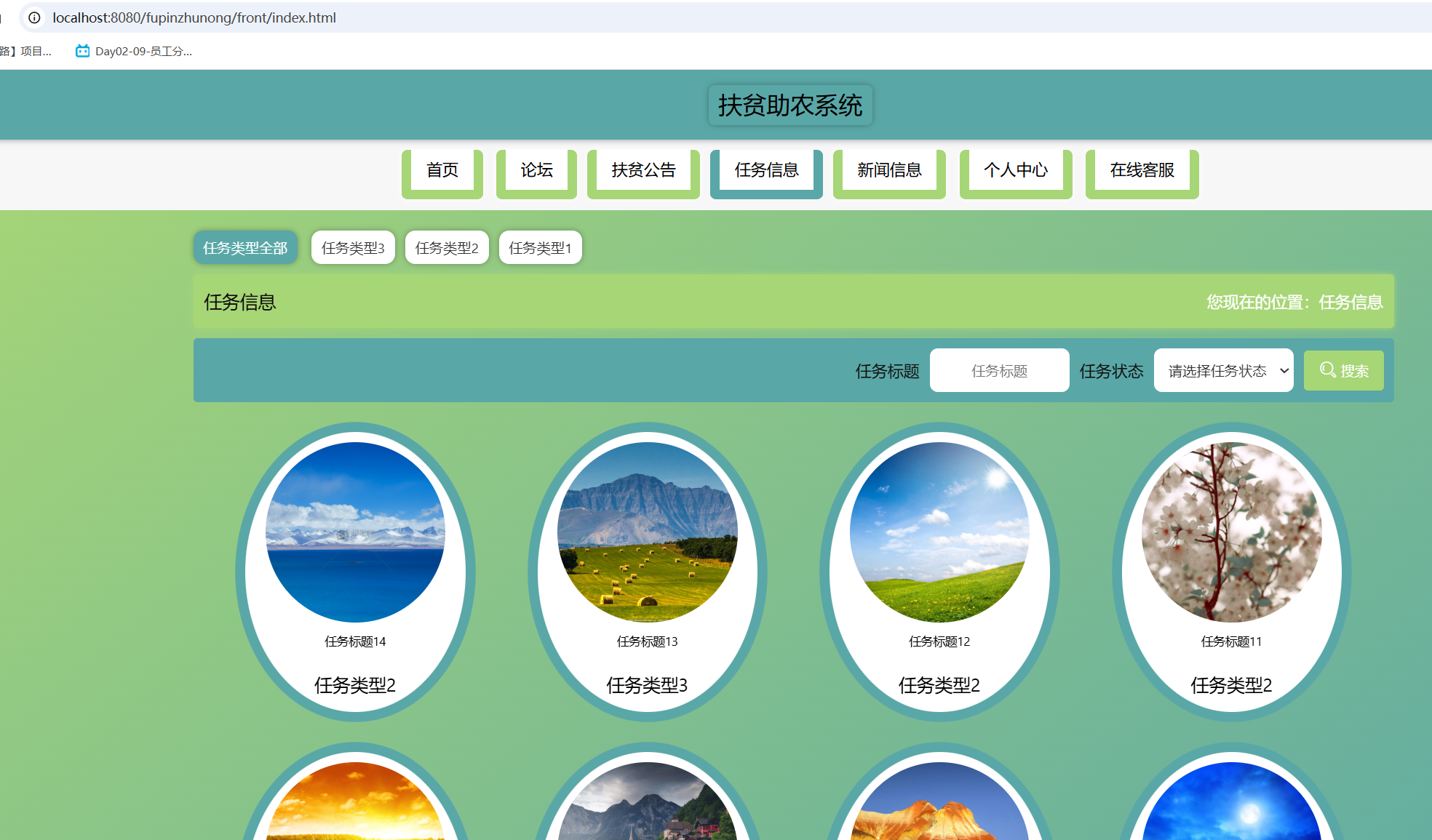Screen dimensions: 1432x840
Task: Go to 首页 in navigation
Action: point(442,170)
